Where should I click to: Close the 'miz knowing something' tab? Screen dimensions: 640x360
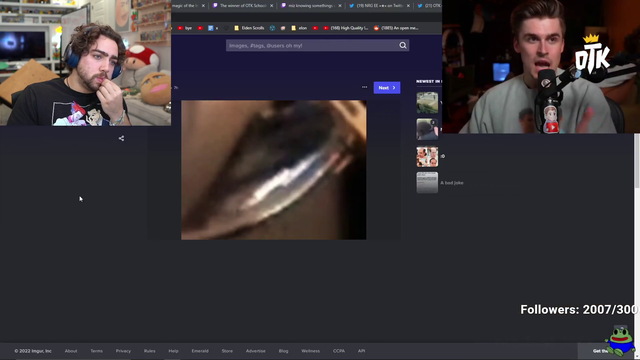click(x=340, y=6)
